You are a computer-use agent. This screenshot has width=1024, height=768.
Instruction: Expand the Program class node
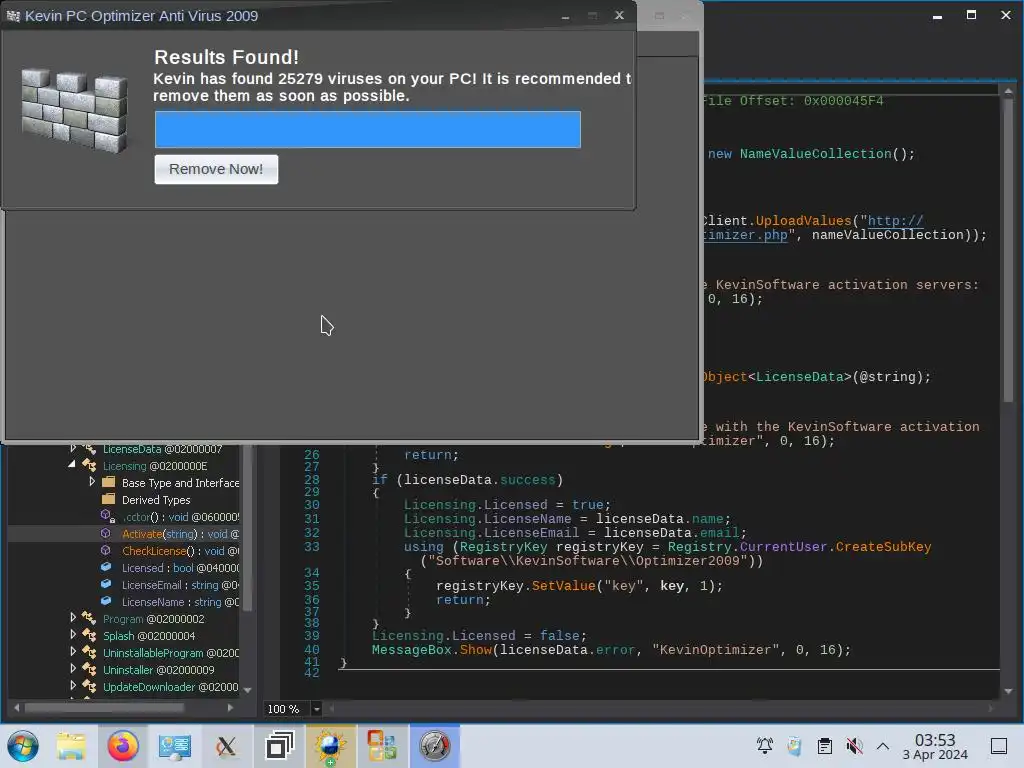coord(73,618)
